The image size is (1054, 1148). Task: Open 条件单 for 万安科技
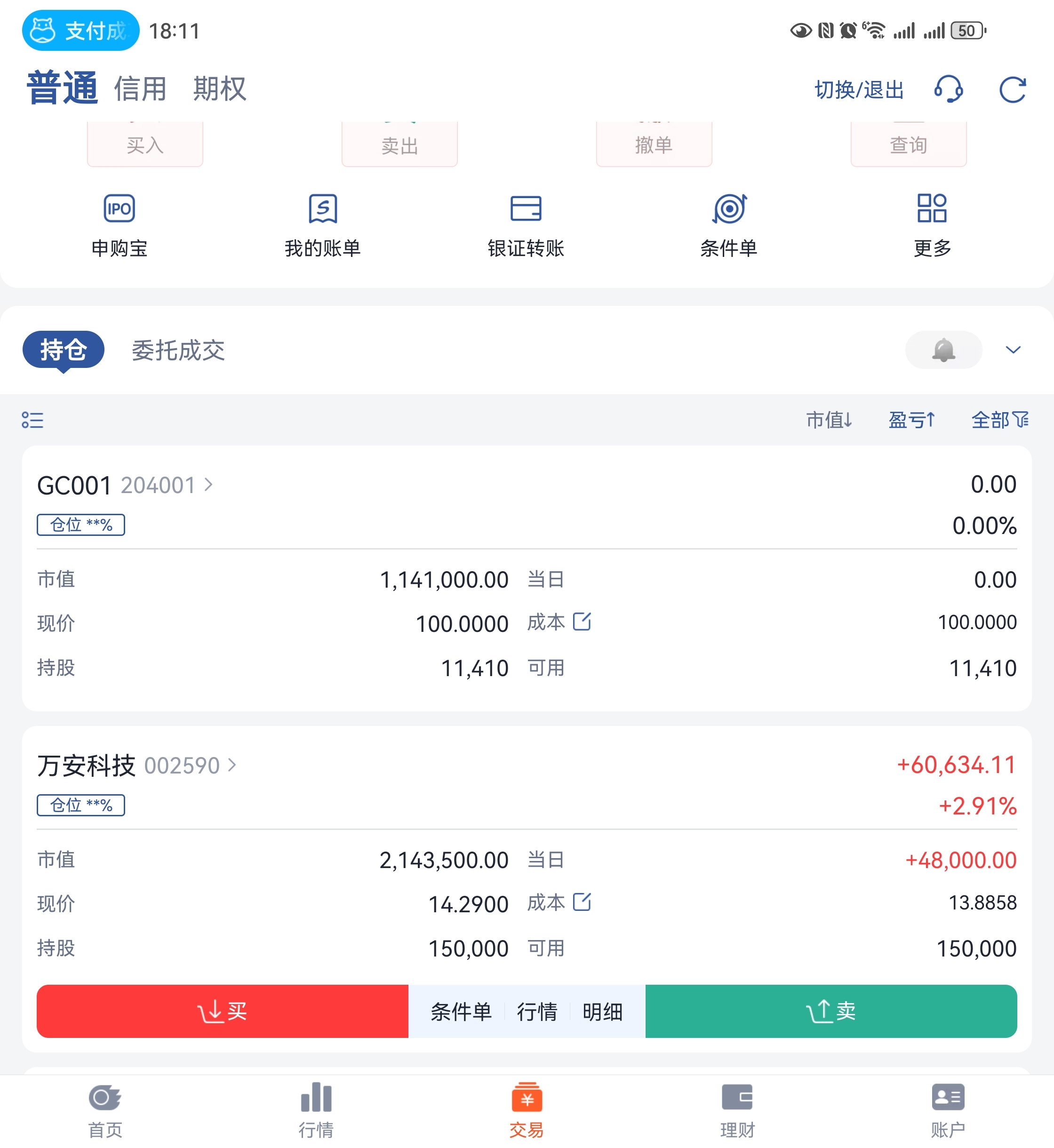(461, 1012)
